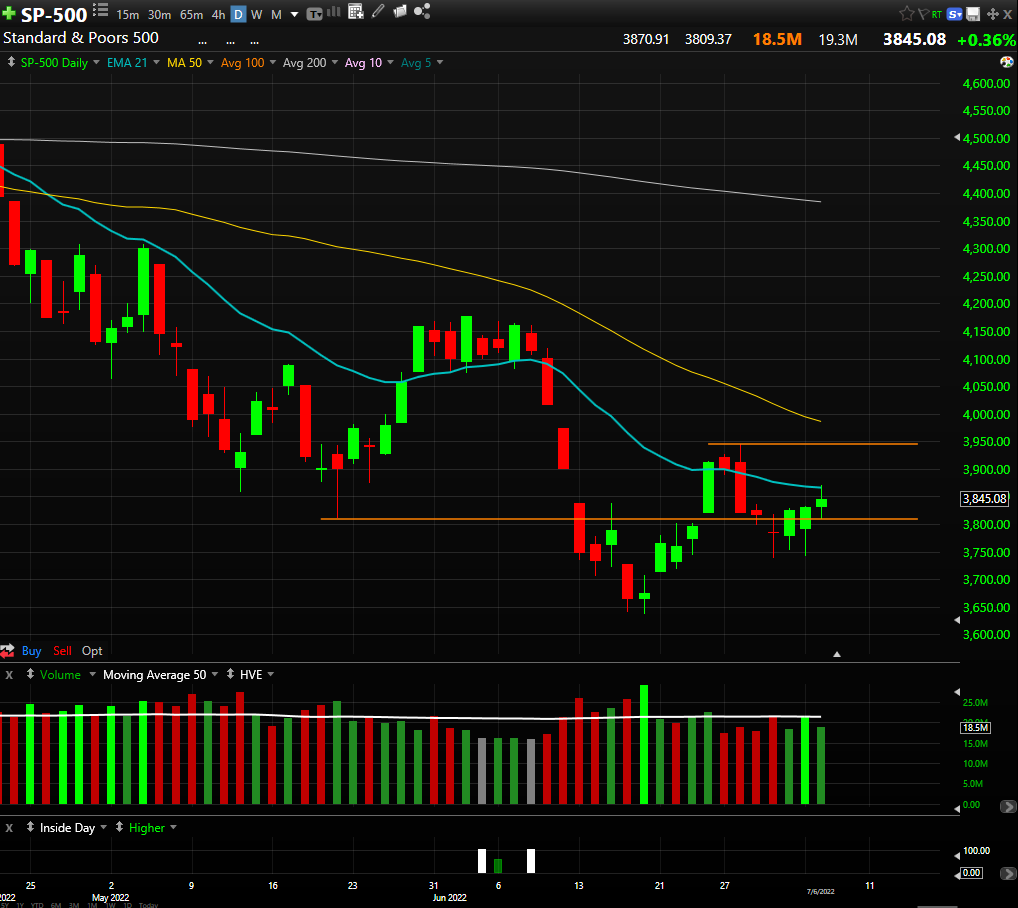This screenshot has height=908, width=1018.
Task: Open the color palette icon
Action: click(x=1006, y=62)
